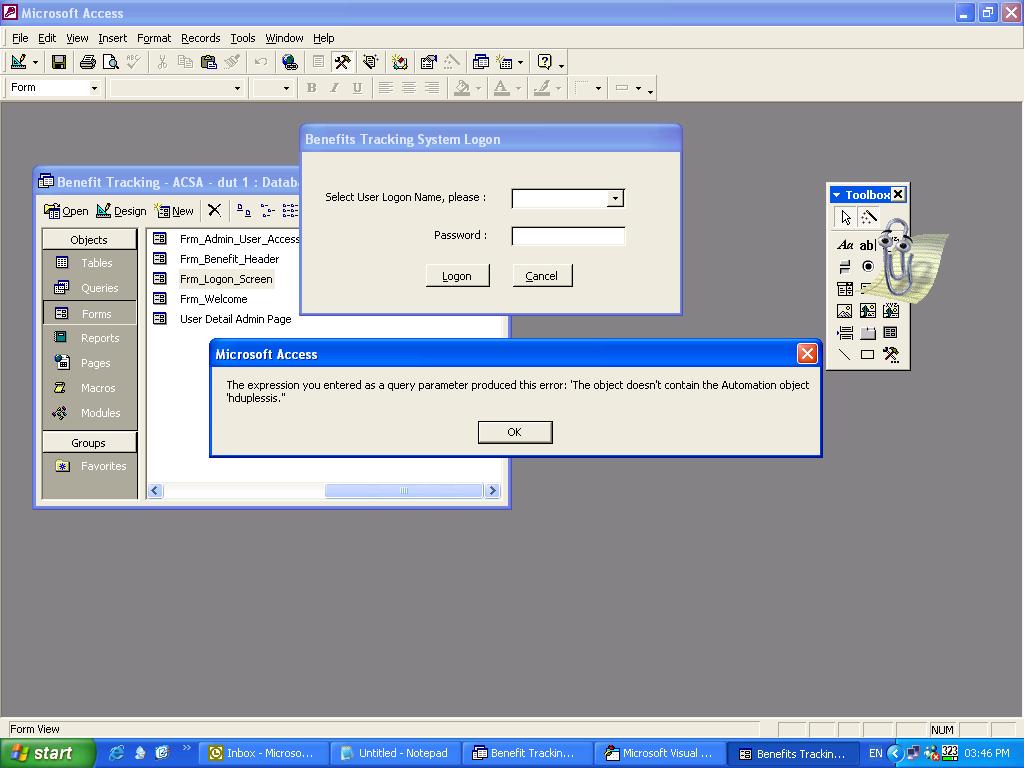This screenshot has width=1024, height=768.
Task: Click New in the database window toolbar
Action: (x=174, y=211)
